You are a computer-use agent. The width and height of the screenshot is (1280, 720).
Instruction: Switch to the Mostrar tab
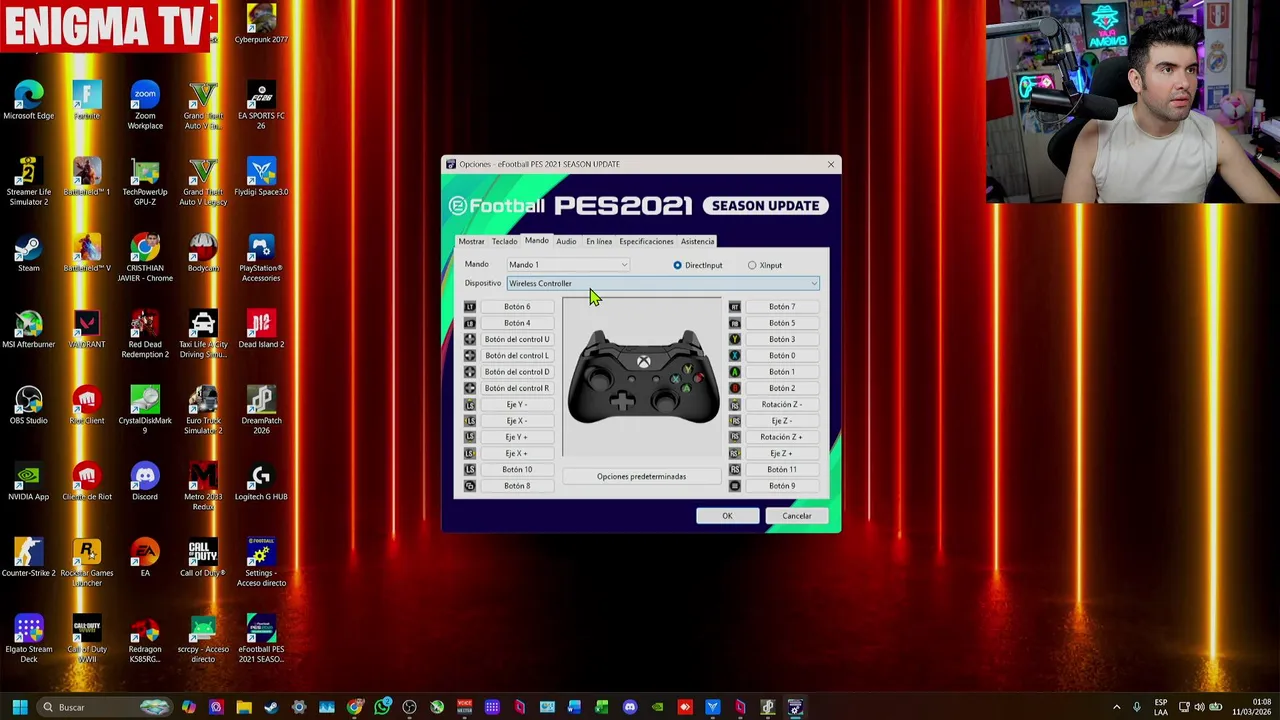click(471, 241)
